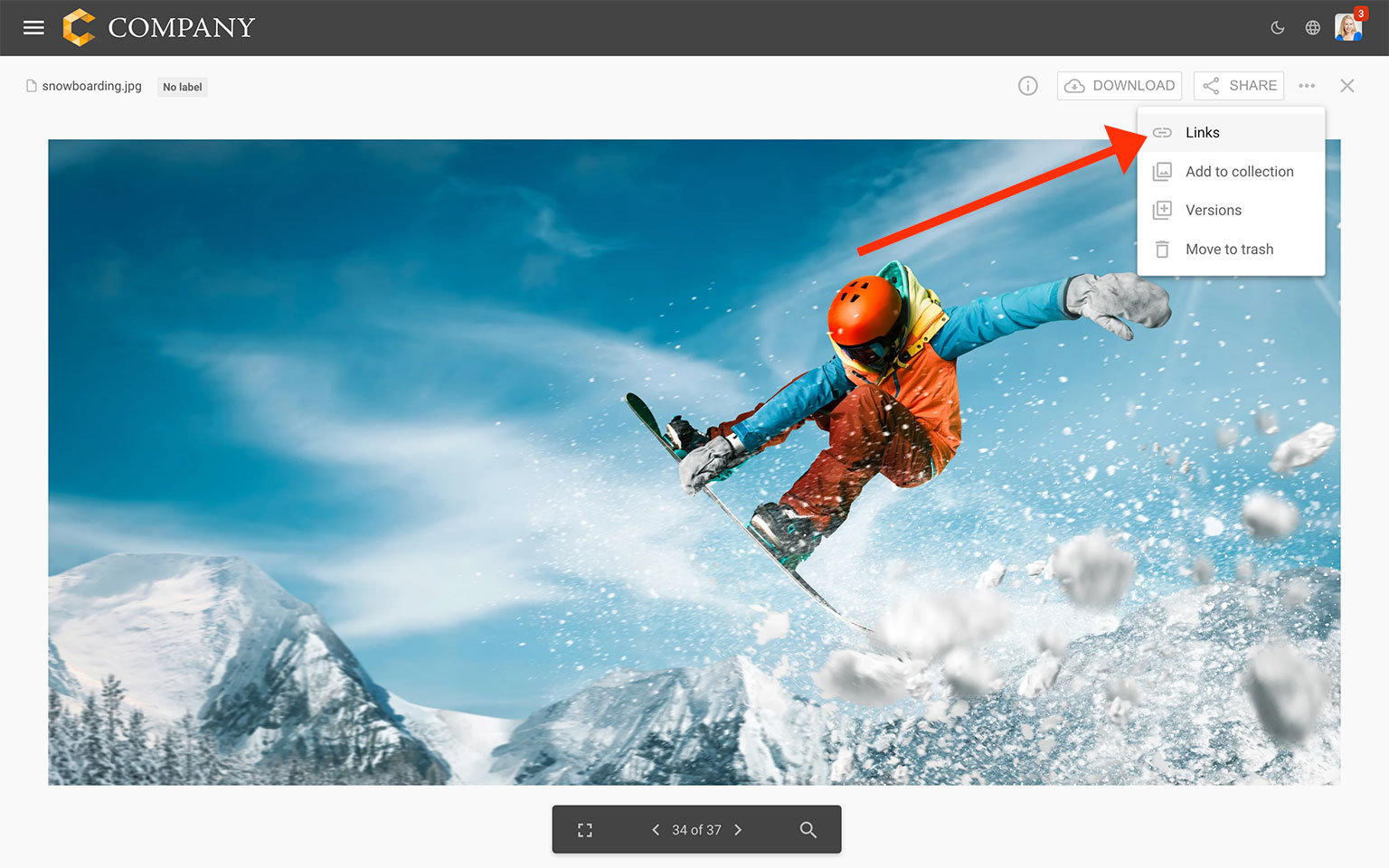1389x868 pixels.
Task: Click the zoom magnifier icon
Action: pos(808,830)
